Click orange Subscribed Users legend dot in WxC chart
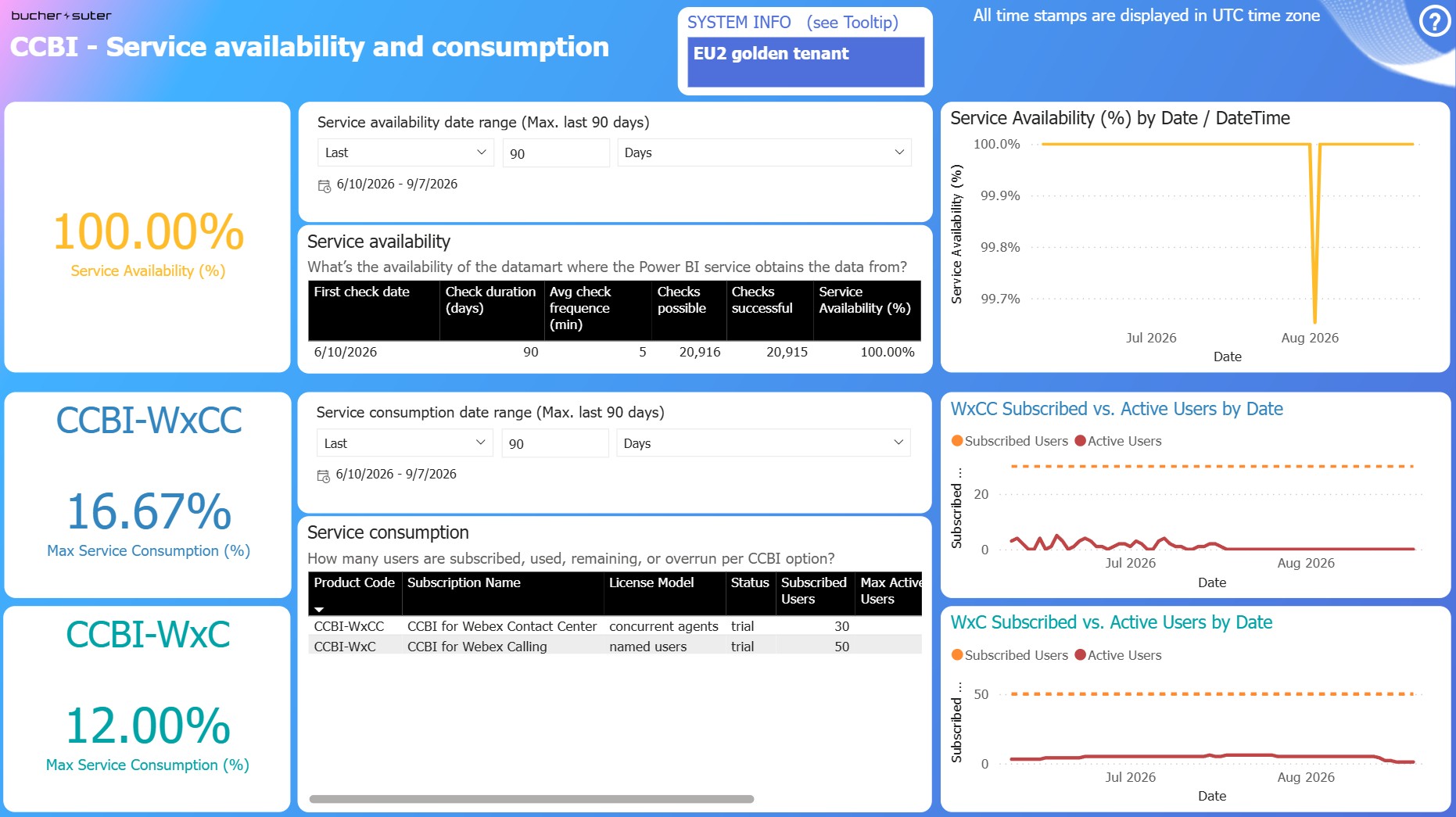 tap(956, 655)
